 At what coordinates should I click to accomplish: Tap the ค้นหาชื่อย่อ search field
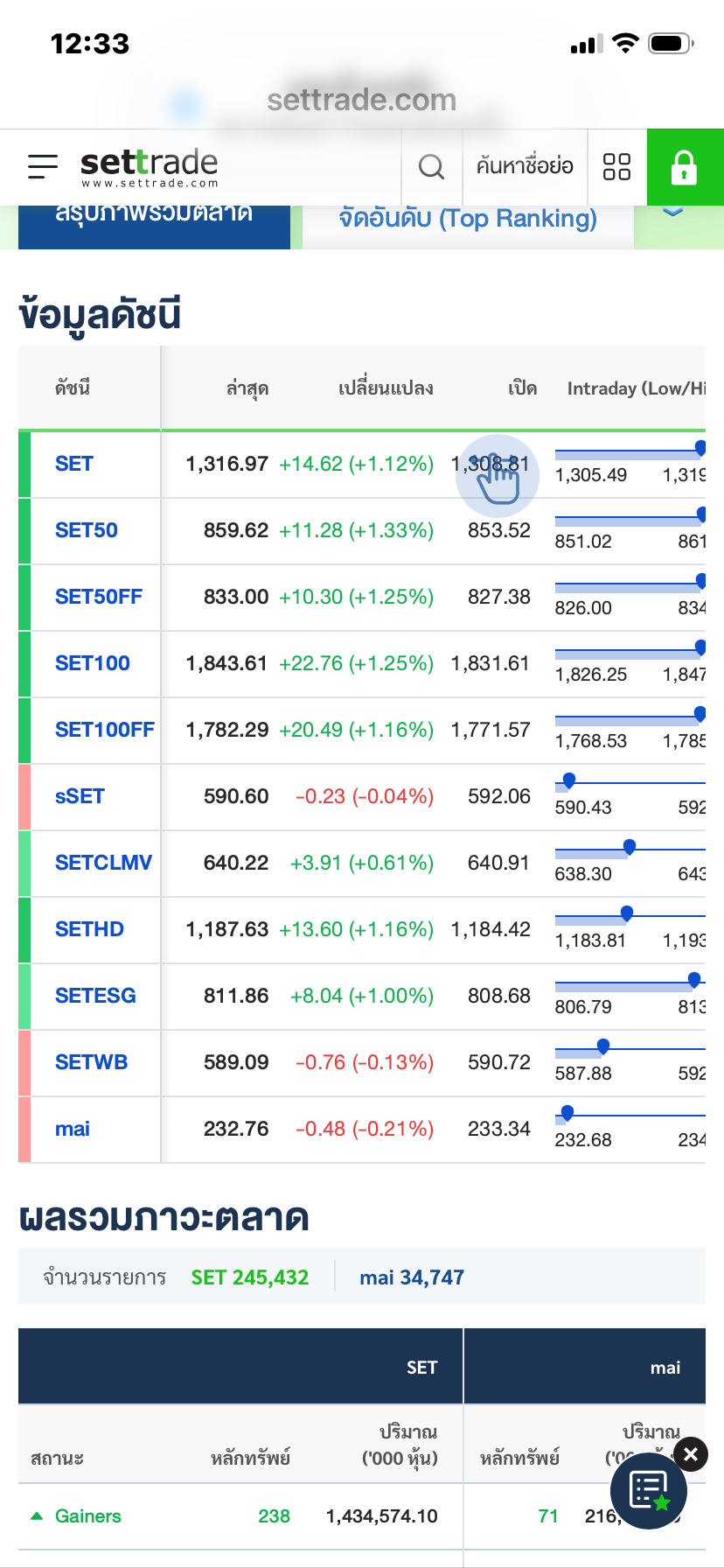(525, 166)
